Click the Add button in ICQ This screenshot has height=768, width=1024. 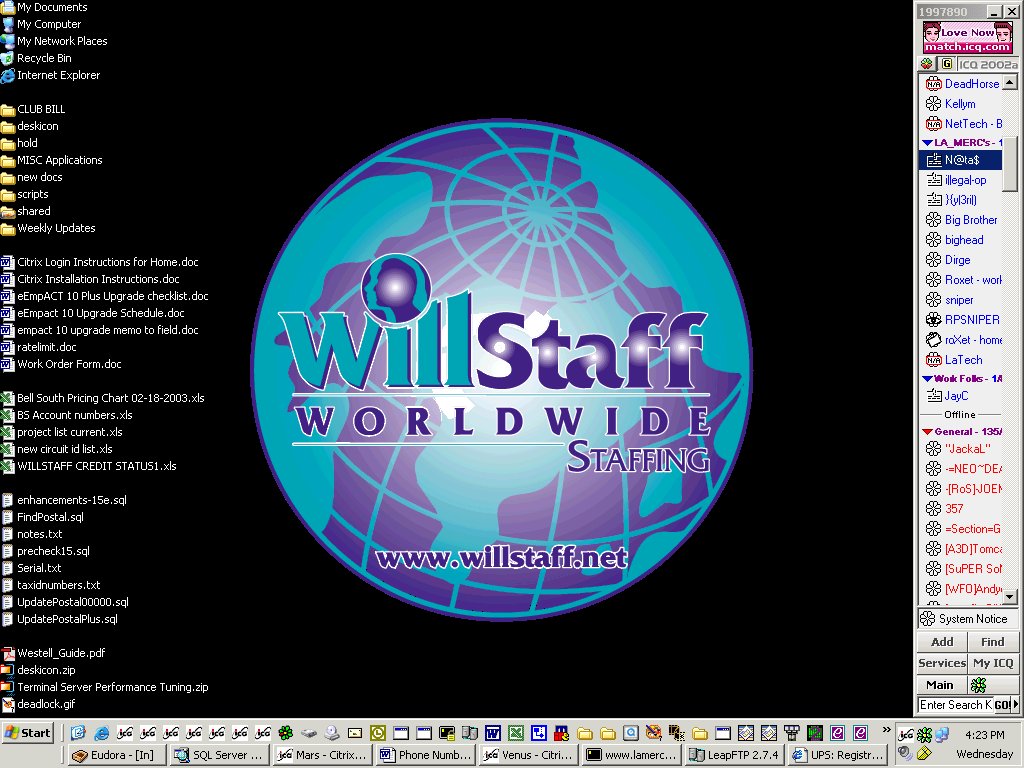(942, 642)
